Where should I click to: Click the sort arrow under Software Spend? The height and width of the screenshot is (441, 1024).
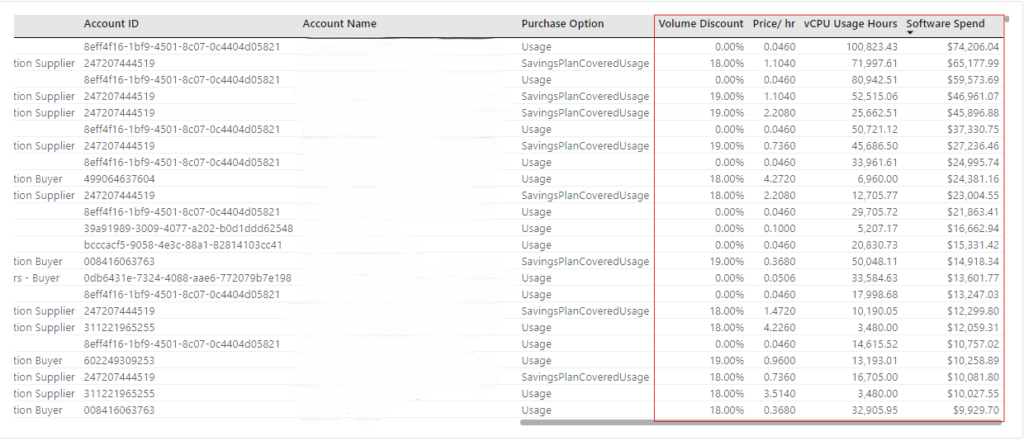pos(911,35)
